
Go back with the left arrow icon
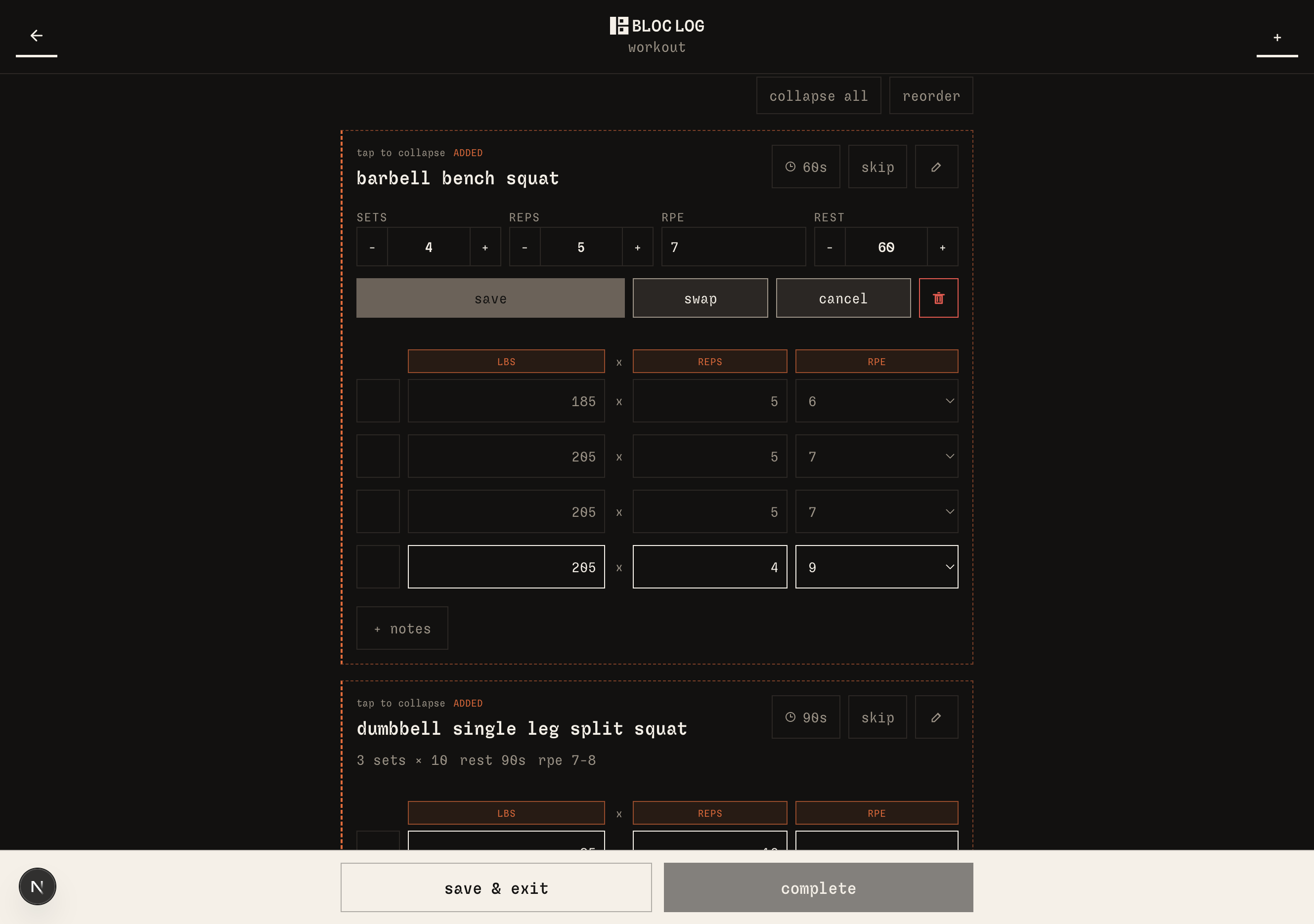tap(37, 36)
